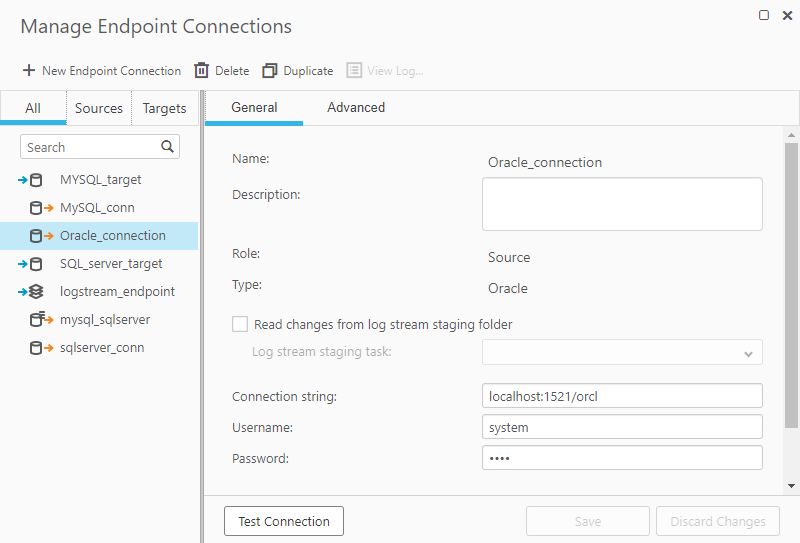Click the MYSQL_target endpoint icon
This screenshot has height=543, width=800.
31,180
